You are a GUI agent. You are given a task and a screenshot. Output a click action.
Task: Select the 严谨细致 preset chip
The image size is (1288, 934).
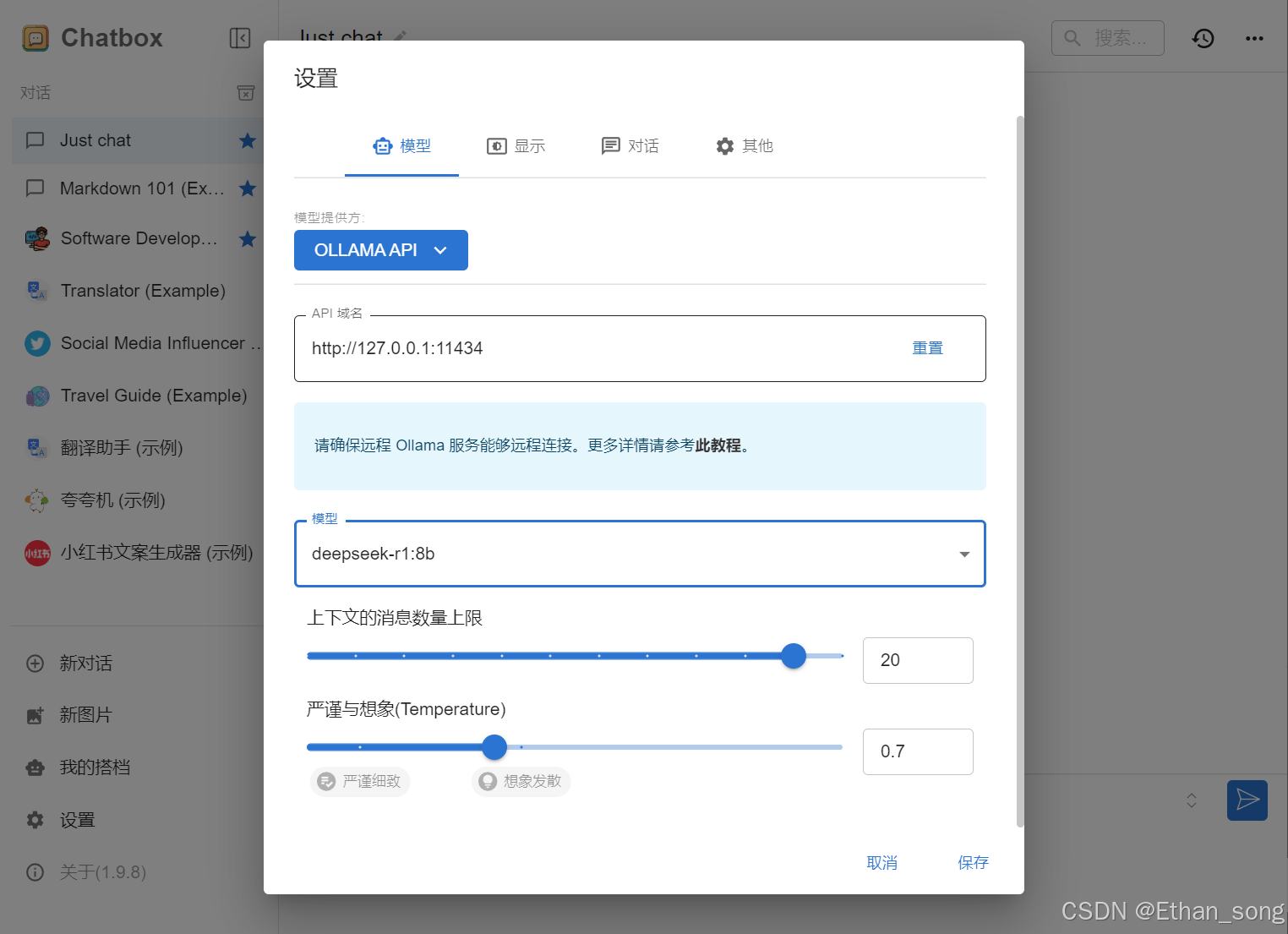(360, 782)
